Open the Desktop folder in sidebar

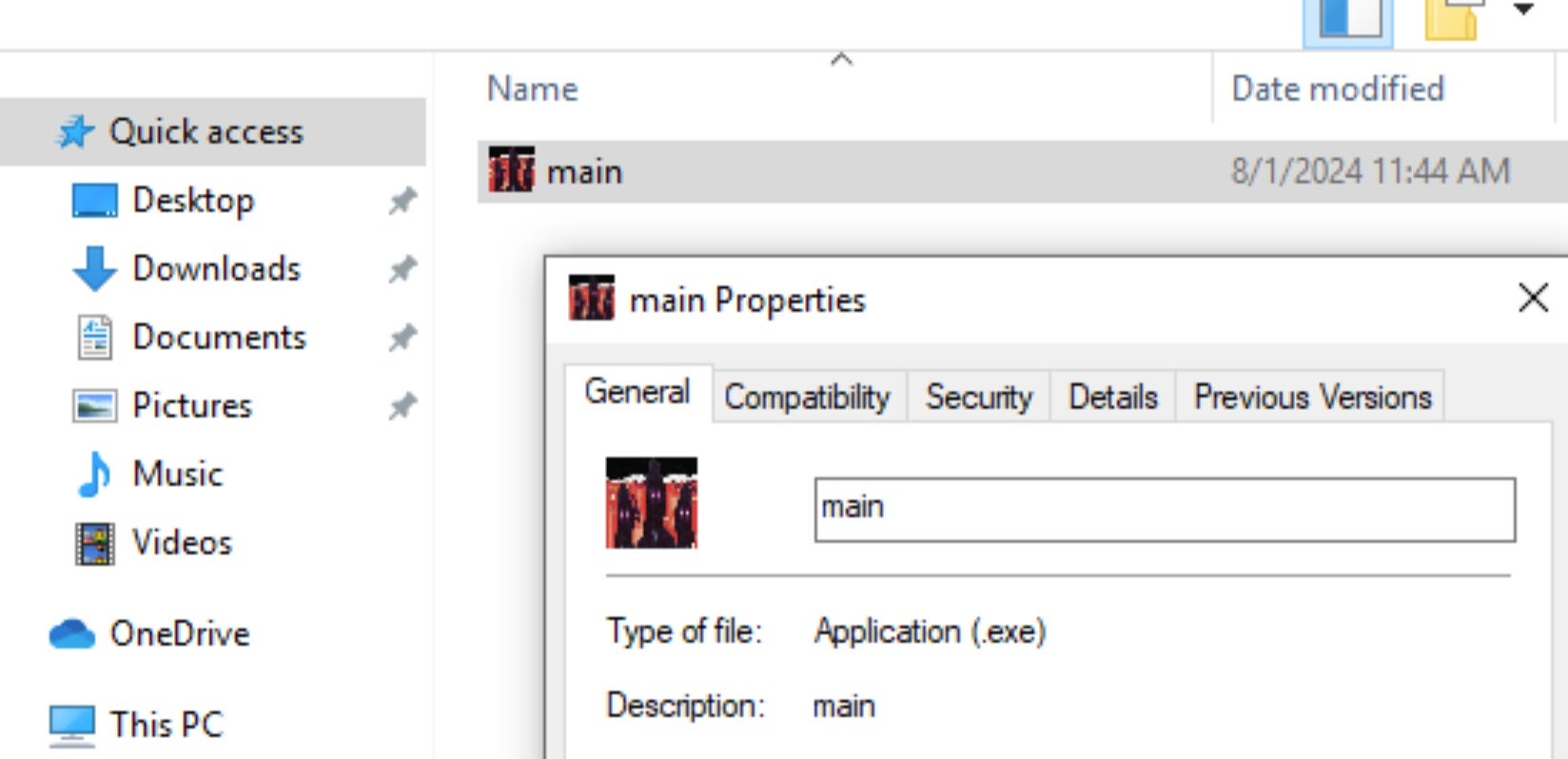click(192, 201)
